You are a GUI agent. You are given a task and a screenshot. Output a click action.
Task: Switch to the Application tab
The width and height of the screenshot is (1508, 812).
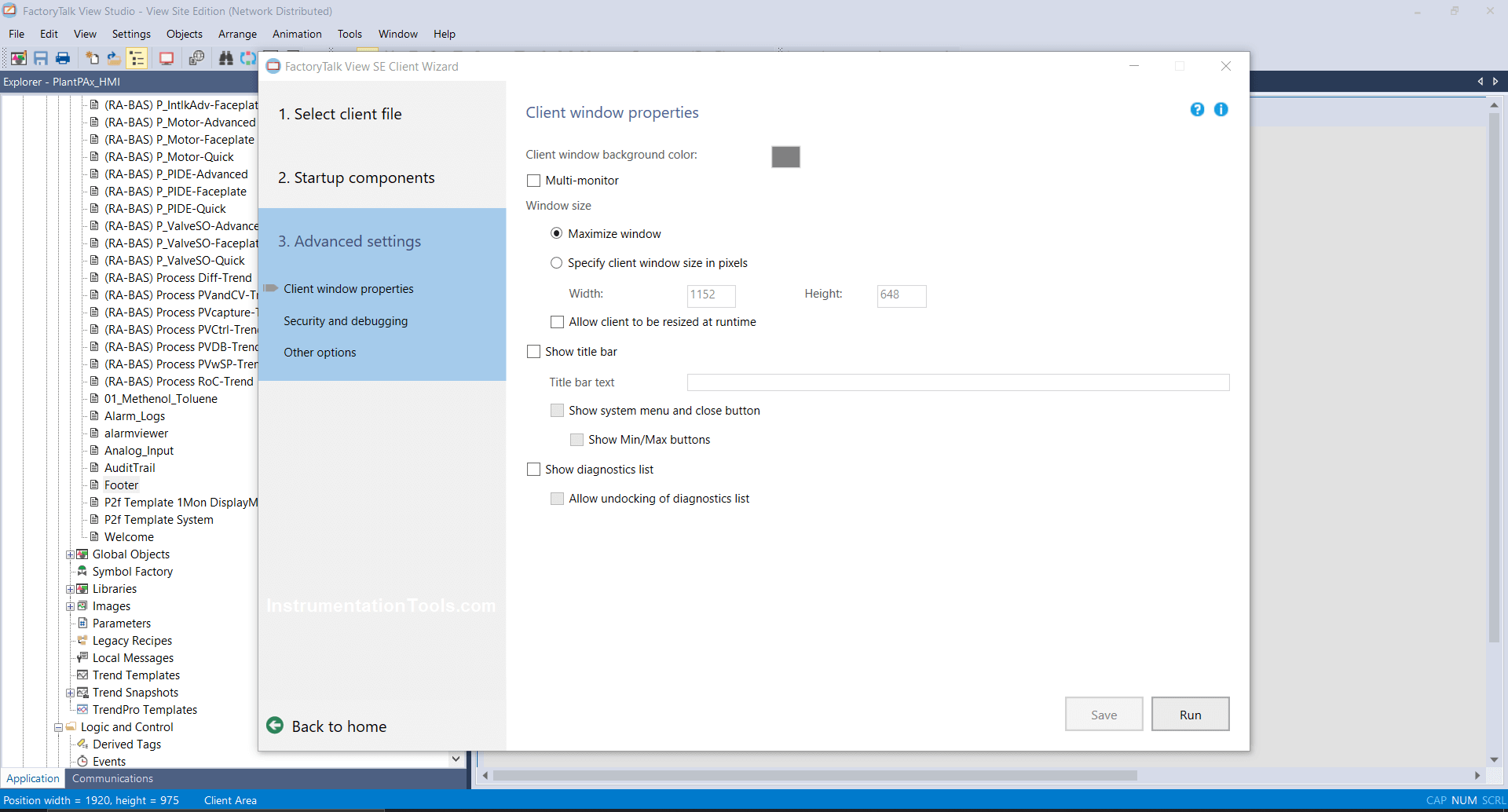click(33, 778)
